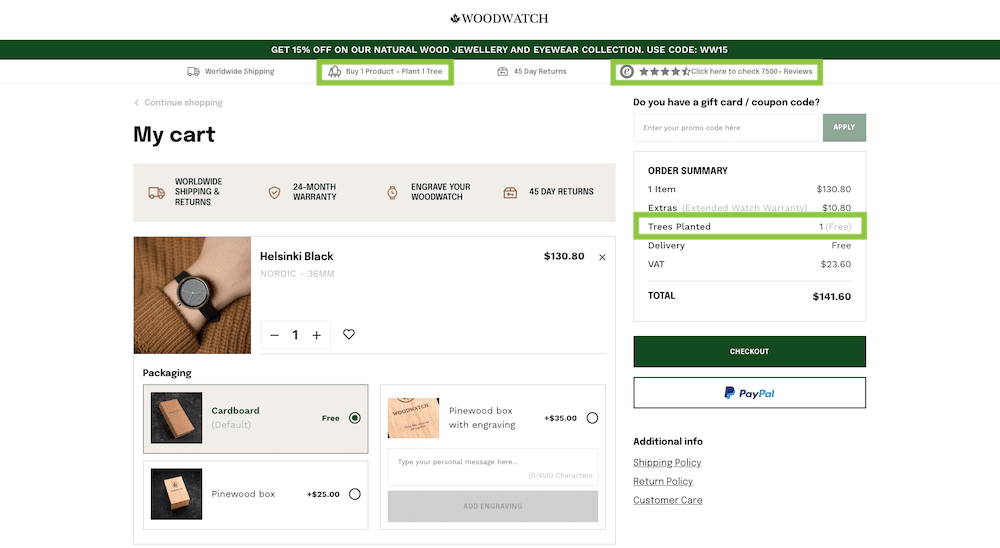Open the Helsinki Black watch product image
Image resolution: width=1000 pixels, height=548 pixels.
192,295
